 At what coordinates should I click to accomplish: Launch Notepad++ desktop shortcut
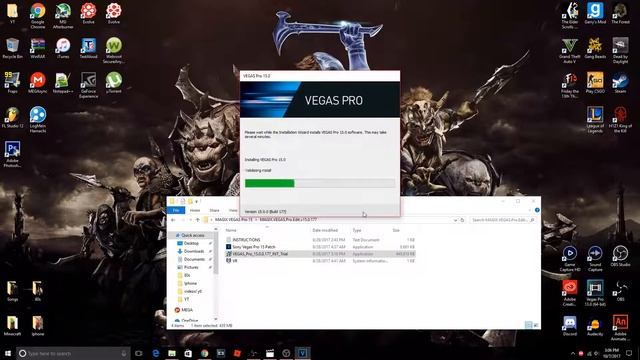(63, 82)
